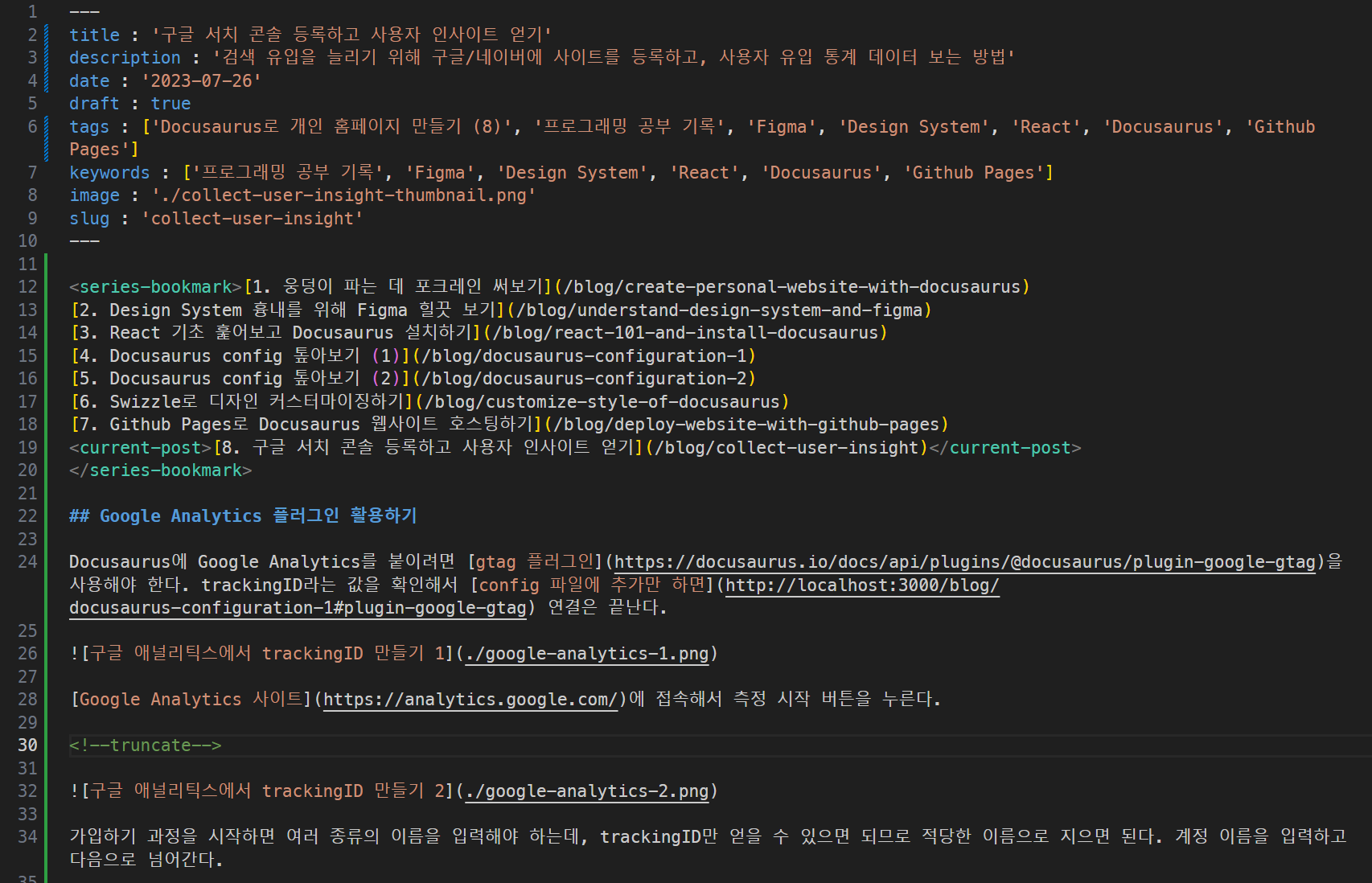Click the closing /current-post tag
Screen dimensions: 1372x883
pos(1006,448)
